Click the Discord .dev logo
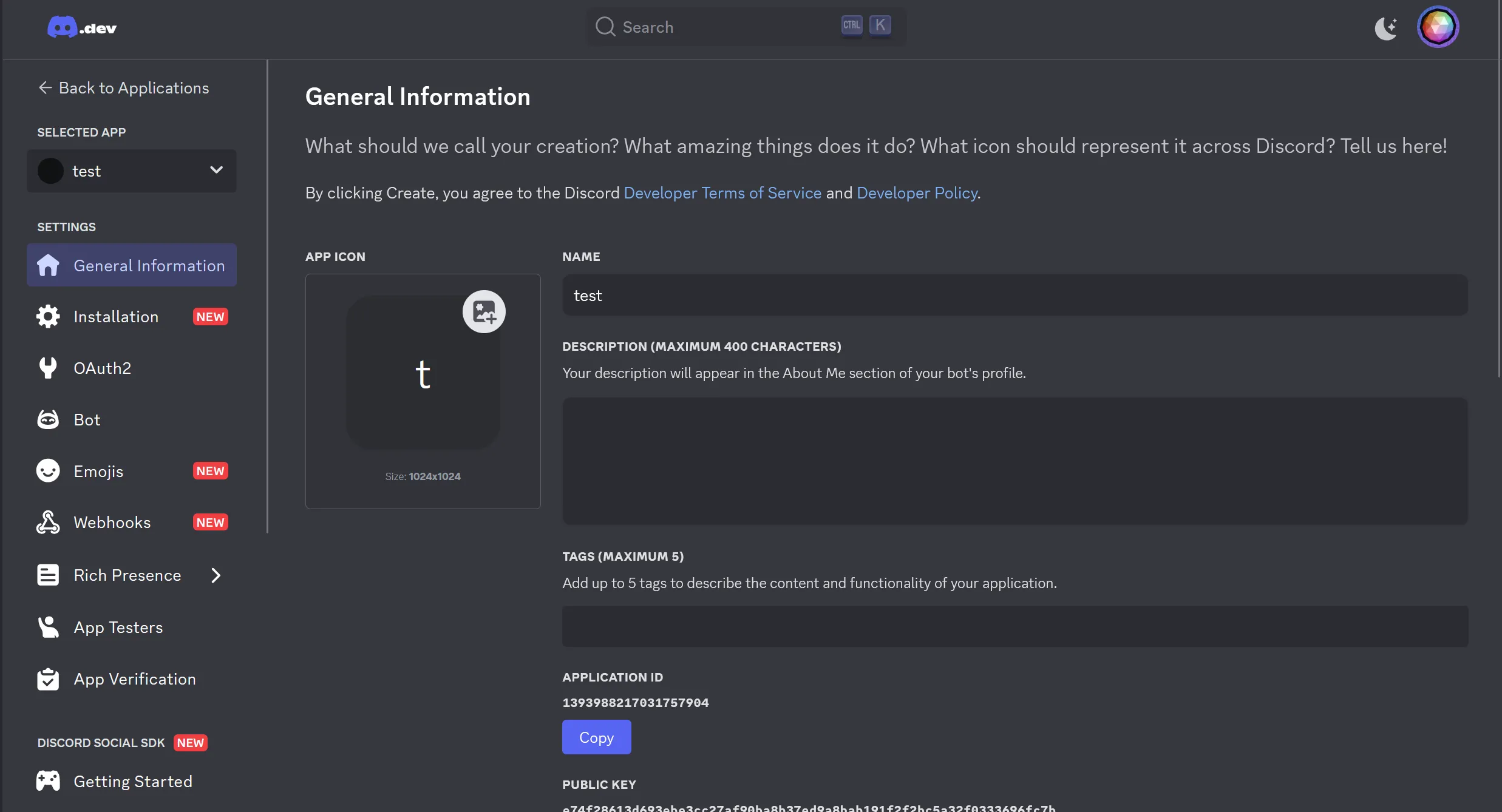This screenshot has width=1502, height=812. pos(82,27)
